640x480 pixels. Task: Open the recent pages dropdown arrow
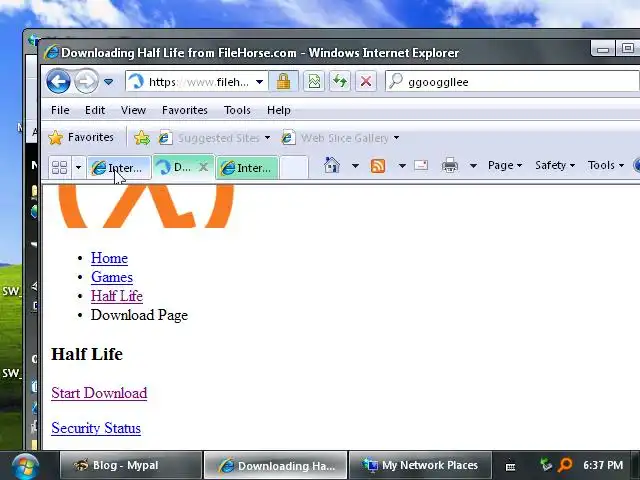109,82
